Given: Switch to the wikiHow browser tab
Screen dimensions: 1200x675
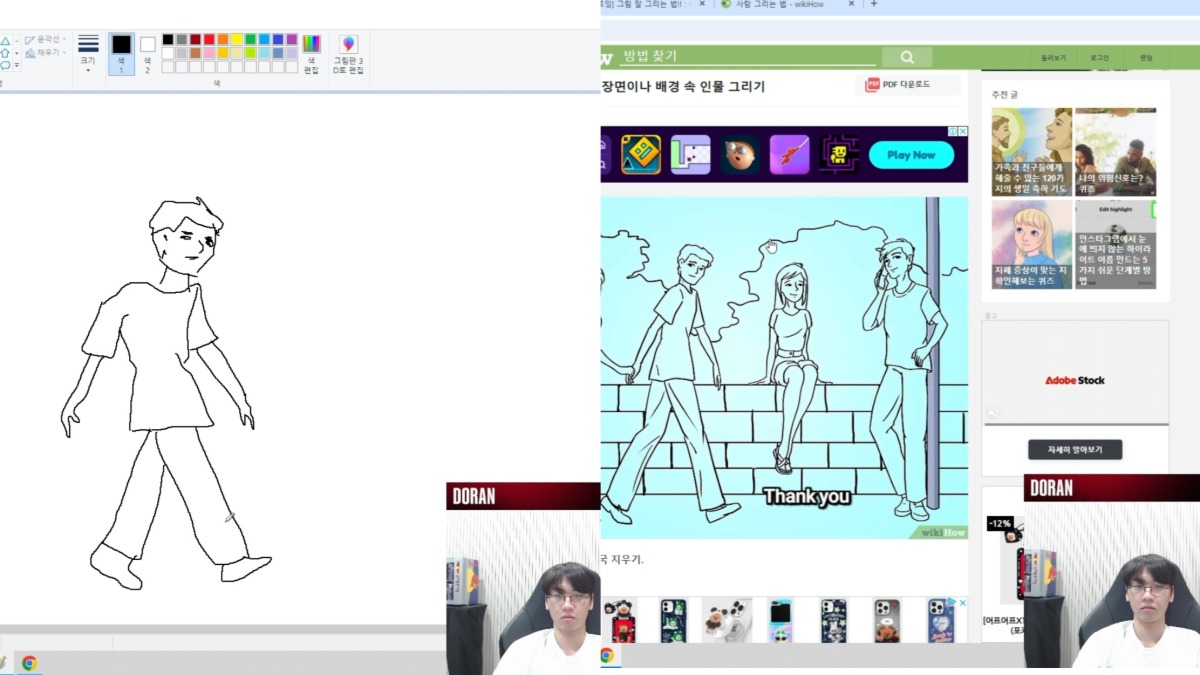Looking at the screenshot, I should [x=780, y=4].
